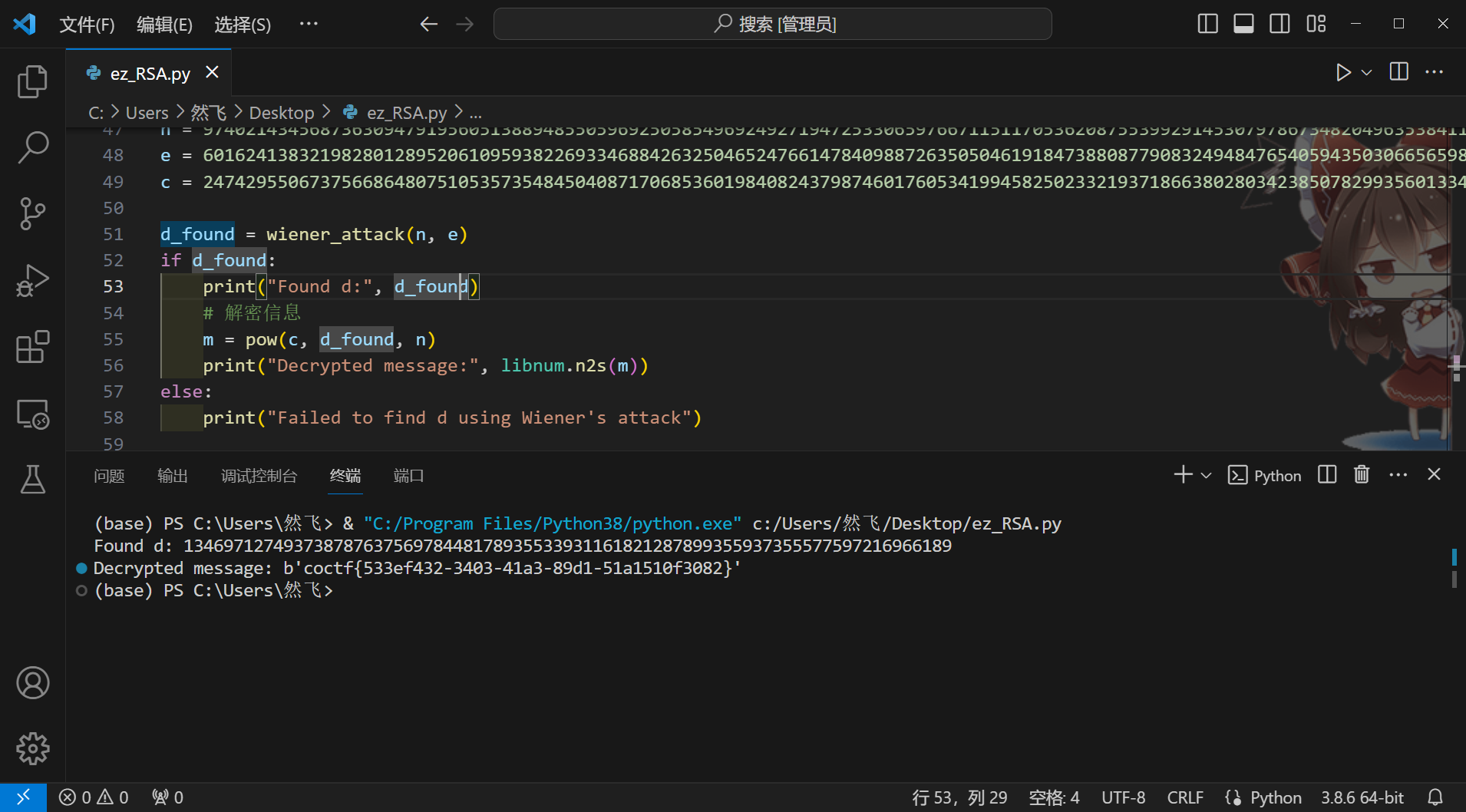
Task: Open the Extensions view
Action: click(32, 347)
